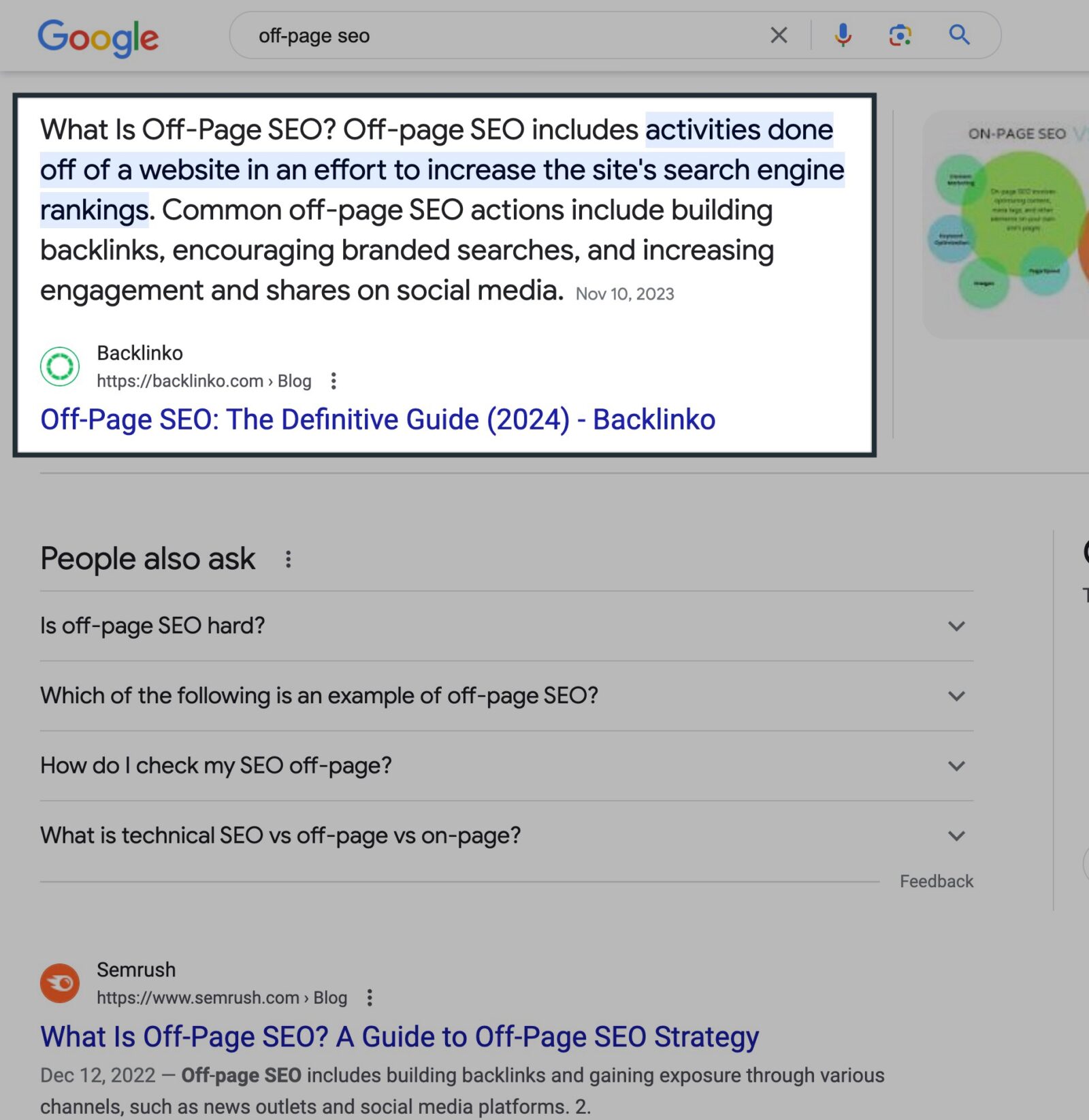Open Google Lens image search
This screenshot has height=1120, width=1089.
pos(900,35)
